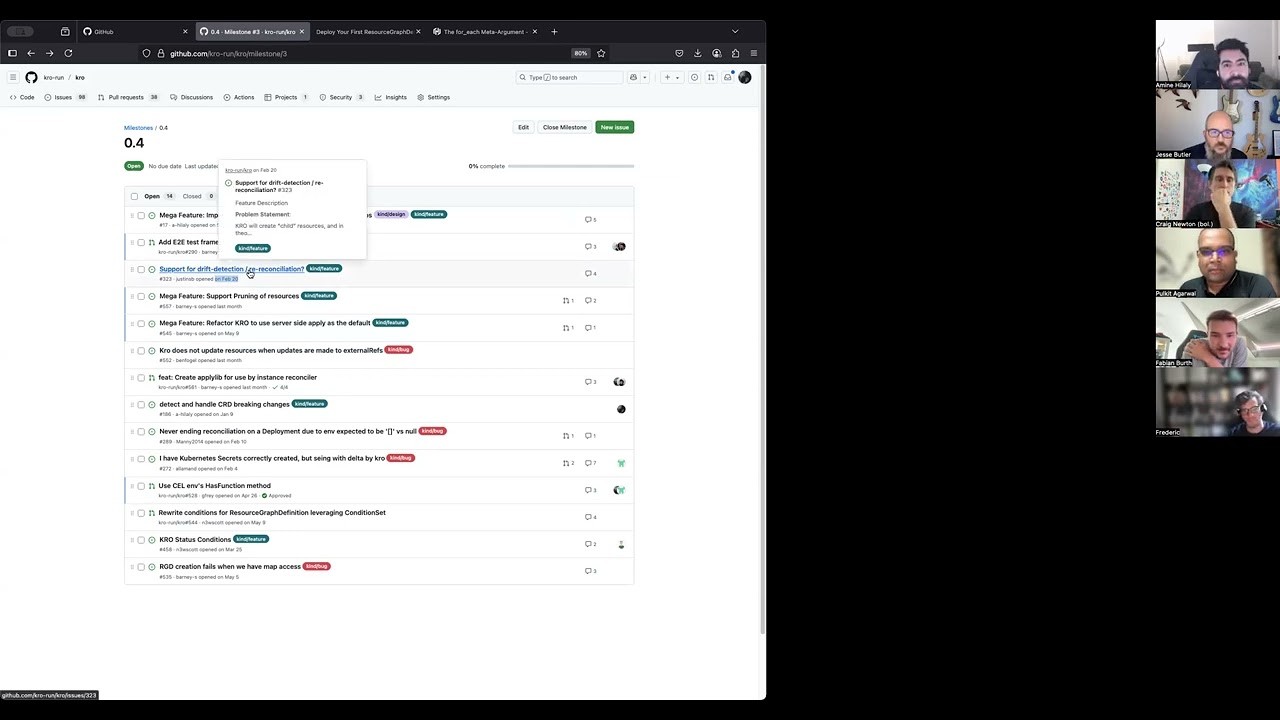1280x720 pixels.
Task: Click the Milestones breadcrumb link
Action: (x=138, y=128)
